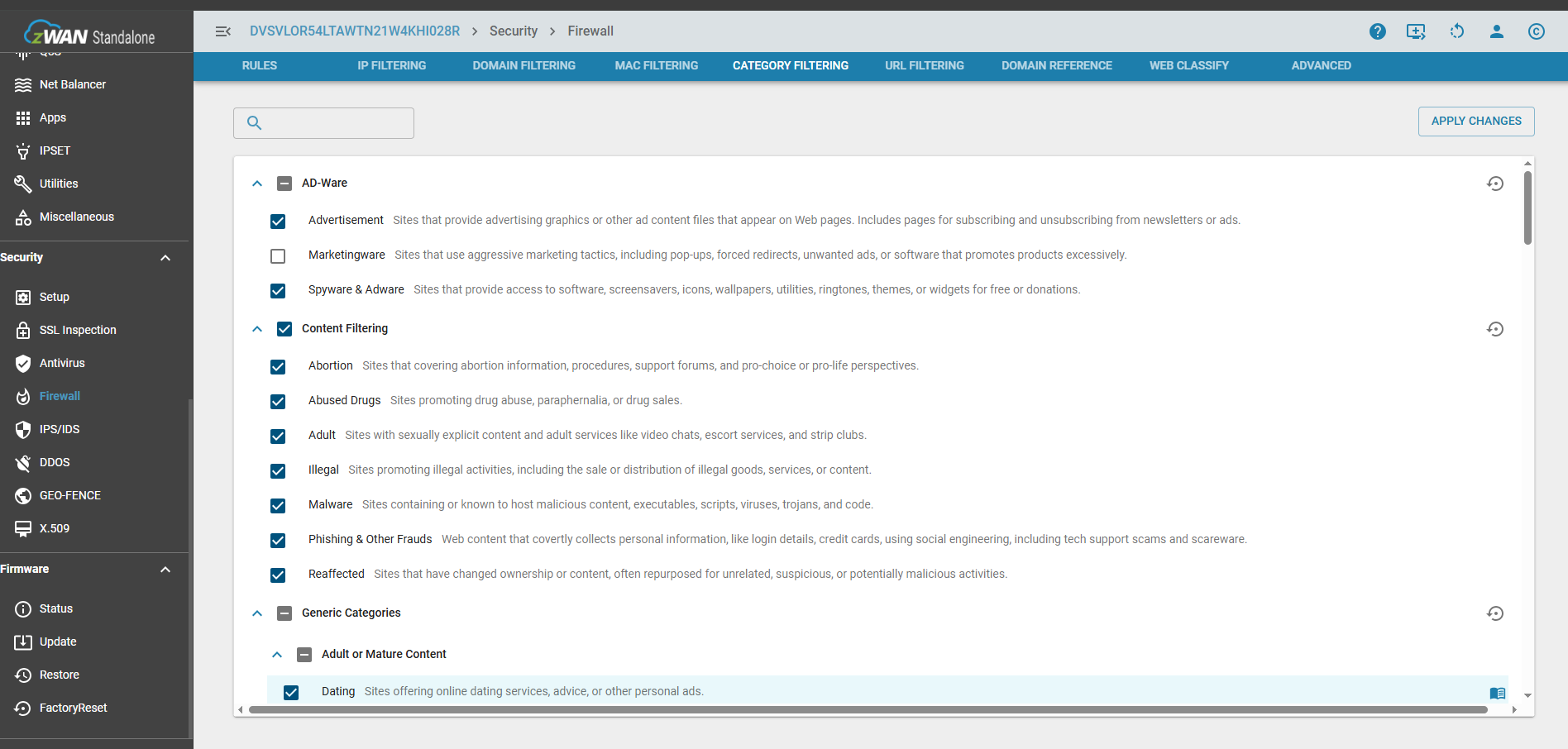Click the user account icon
The height and width of the screenshot is (749, 1568).
pos(1496,31)
